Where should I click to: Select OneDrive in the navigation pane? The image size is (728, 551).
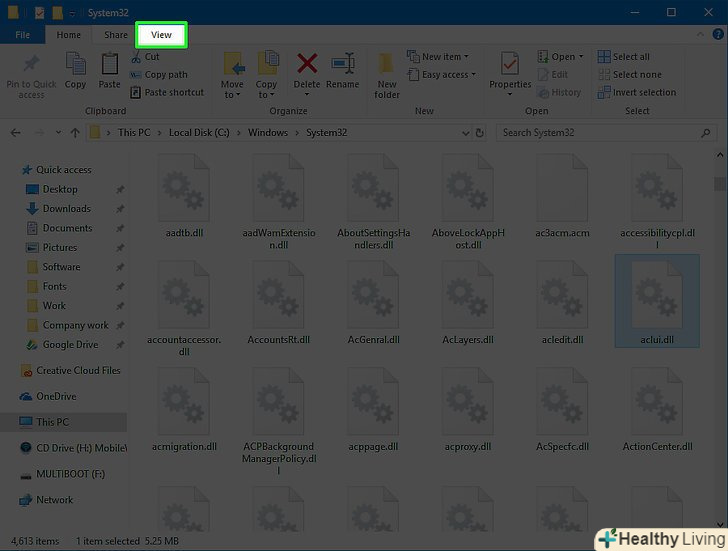coord(48,397)
